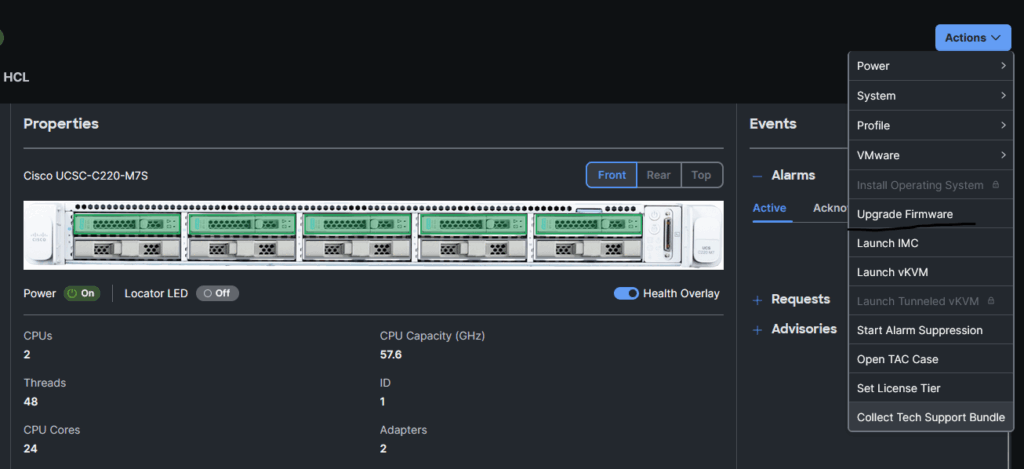Click CPU Cores value 24
Viewport: 1024px width, 469px height.
(30, 449)
